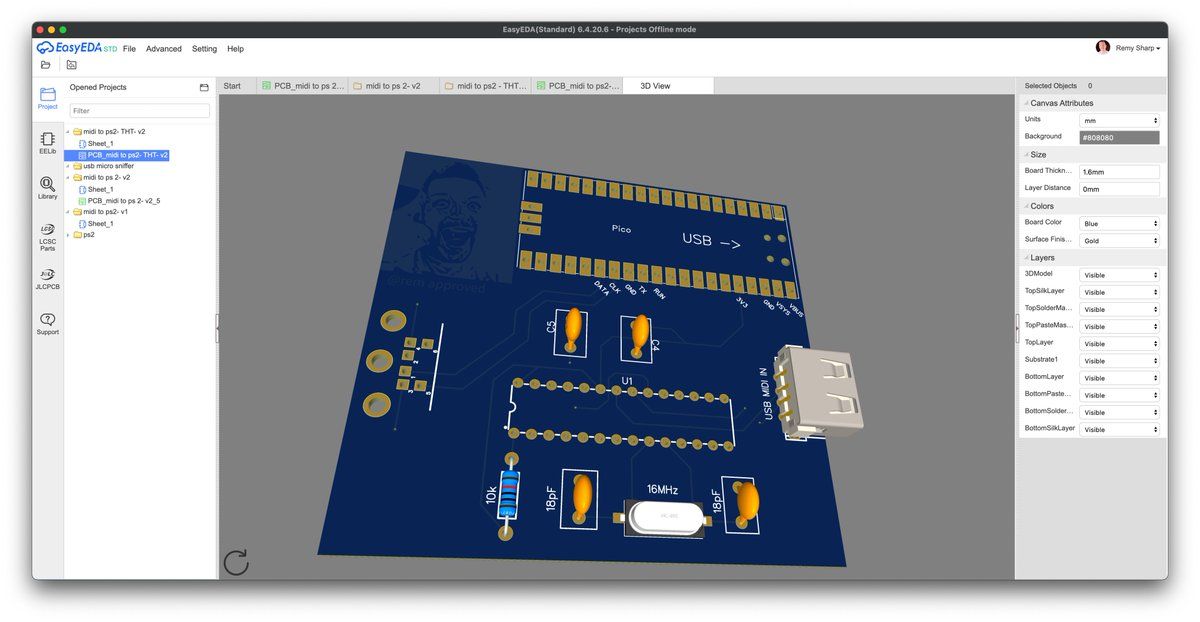Switch to the Start tab
Viewport: 1200px width, 622px height.
coord(232,86)
